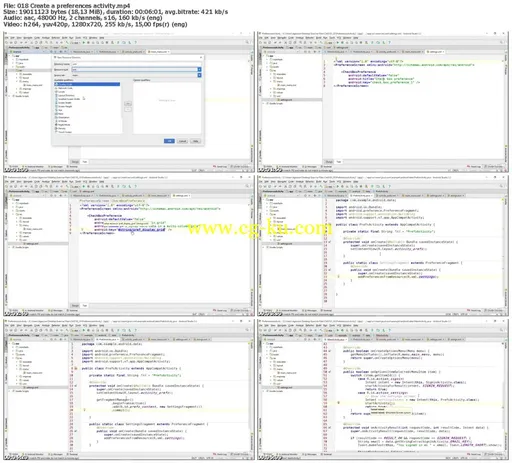Click the green Run icon in the fourth thumbnail

338,186
